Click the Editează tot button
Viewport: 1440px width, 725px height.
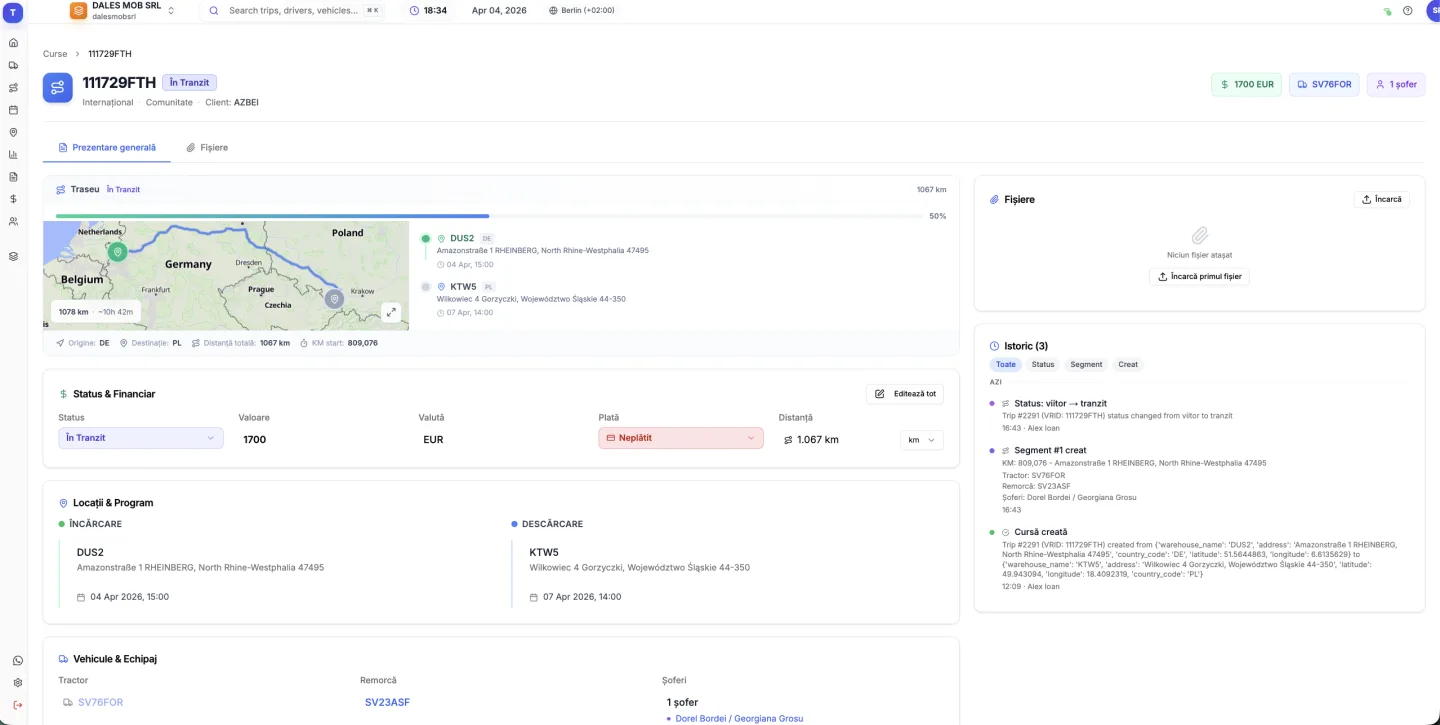(x=905, y=394)
